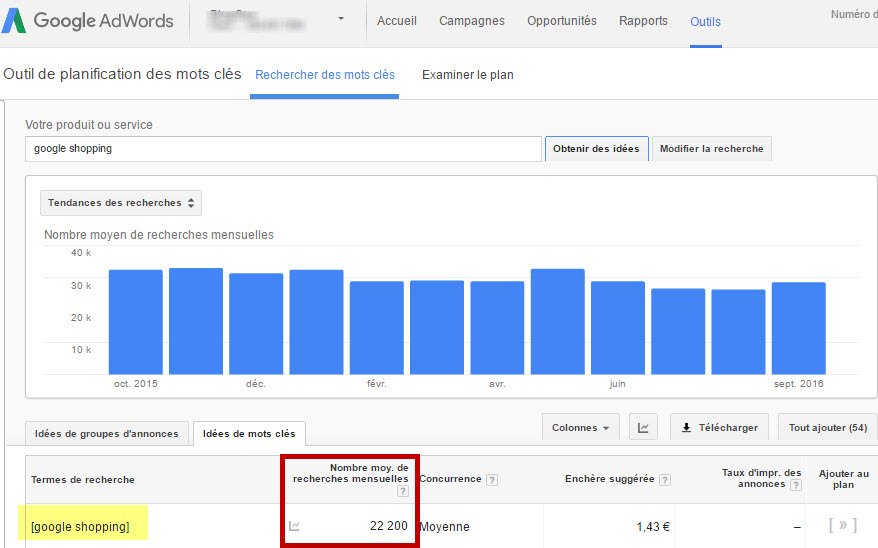The height and width of the screenshot is (548, 878).
Task: Add google shopping keyword to plan arrow
Action: [x=843, y=525]
